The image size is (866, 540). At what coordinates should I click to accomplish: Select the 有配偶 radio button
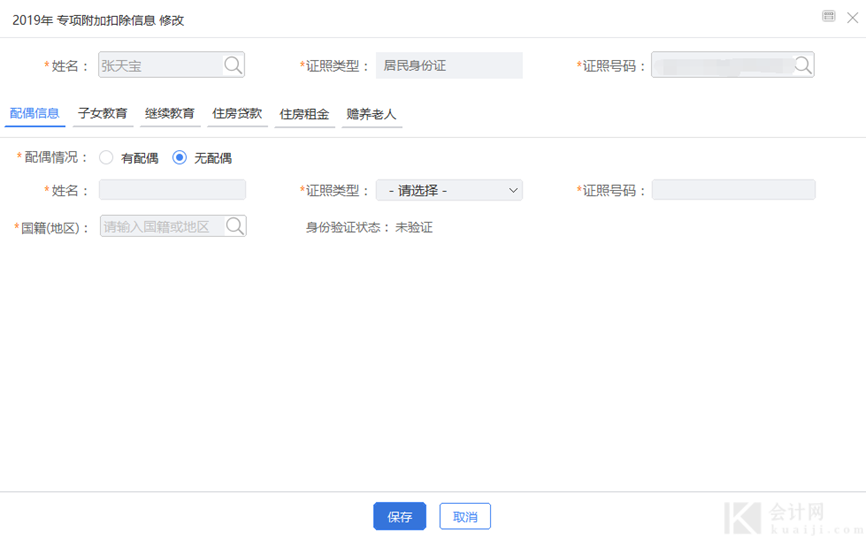106,158
